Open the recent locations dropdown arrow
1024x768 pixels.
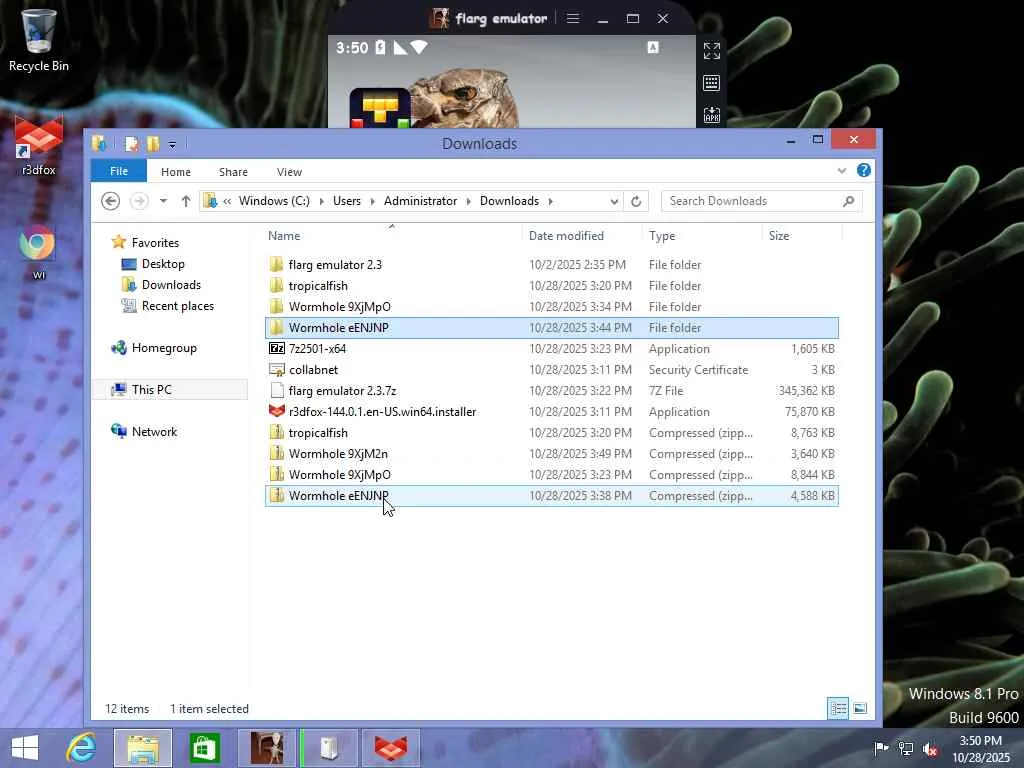click(163, 201)
